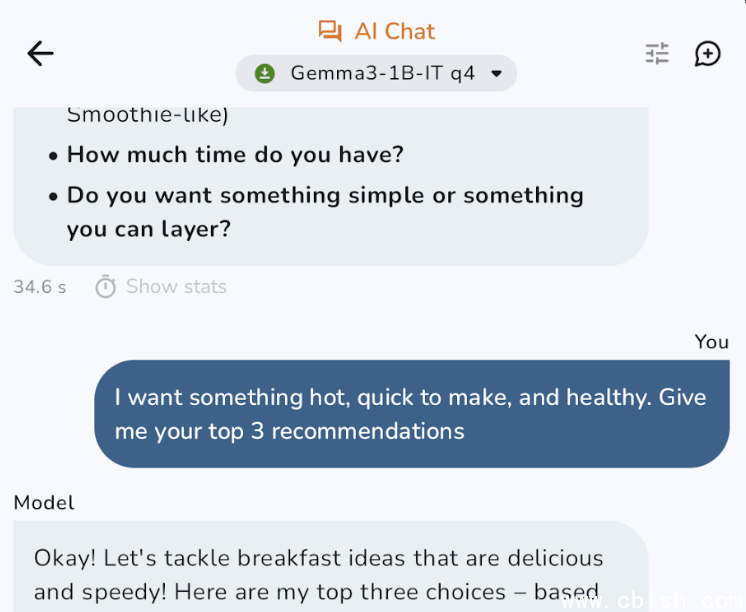Viewport: 746px width, 612px height.
Task: Click the 'Model' sender label
Action: tap(44, 503)
